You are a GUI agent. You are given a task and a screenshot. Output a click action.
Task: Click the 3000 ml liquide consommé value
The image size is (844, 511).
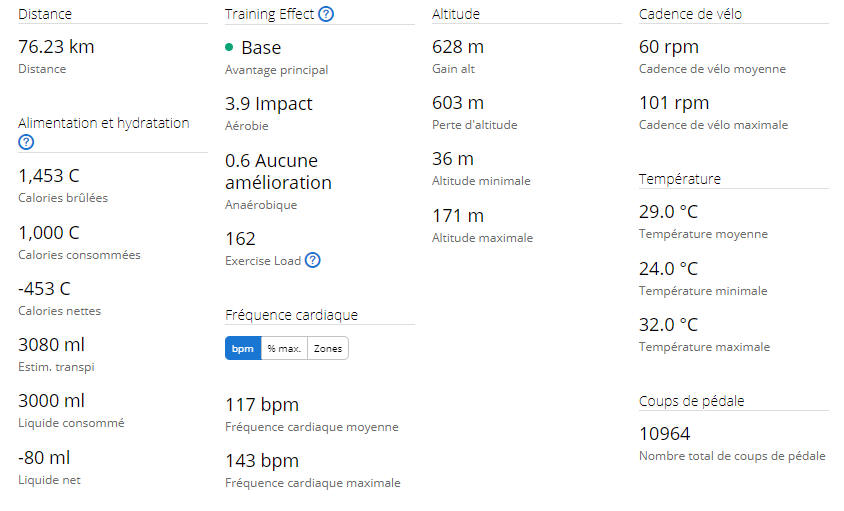pyautogui.click(x=51, y=401)
